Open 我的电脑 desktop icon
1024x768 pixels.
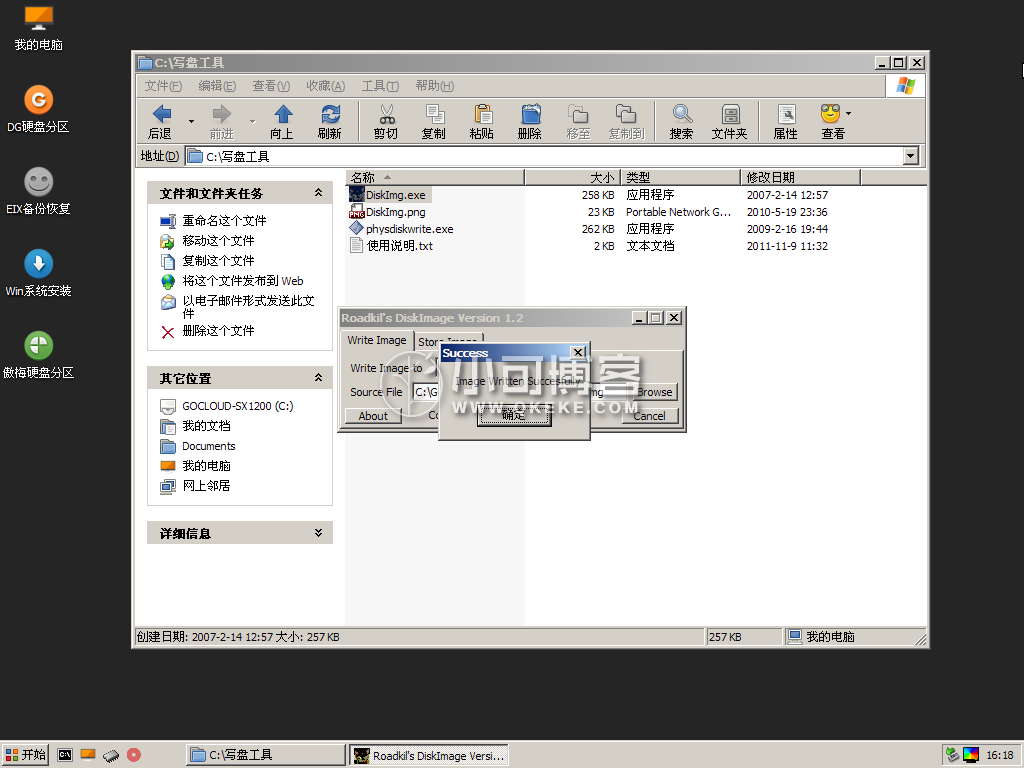pos(39,27)
